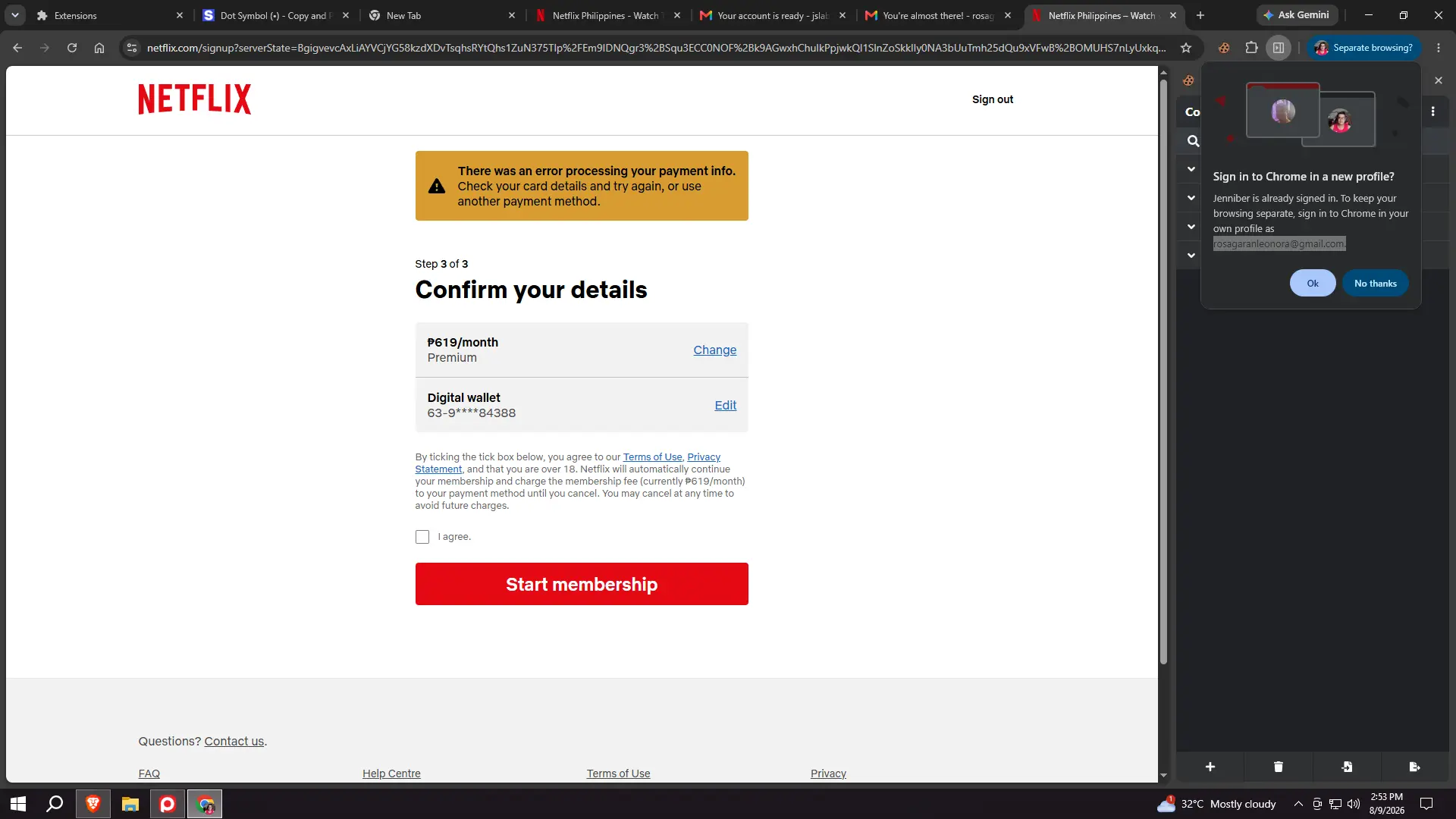Open a new browser tab with plus
The width and height of the screenshot is (1456, 819).
1200,15
